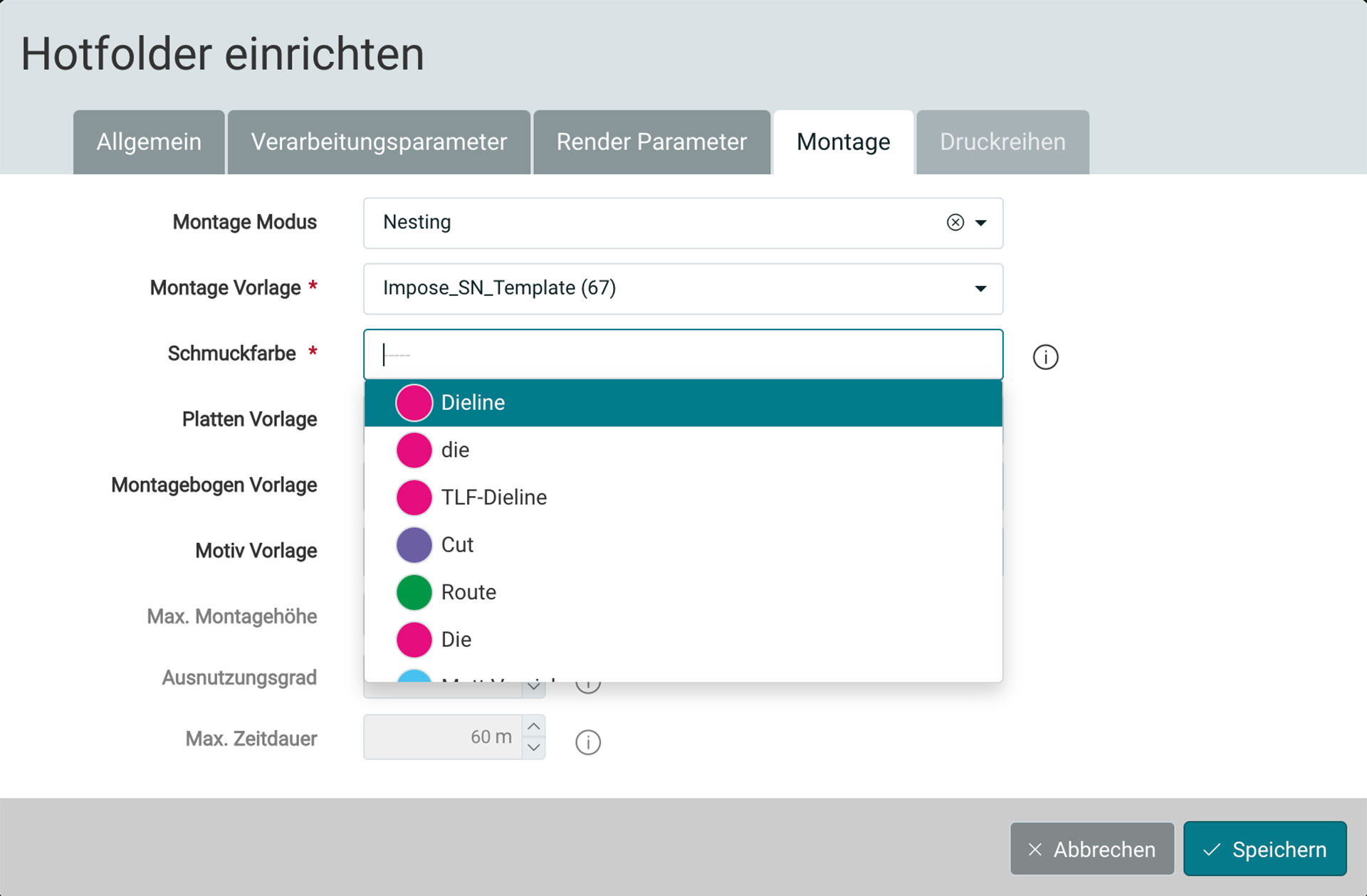Viewport: 1367px width, 896px height.
Task: Expand the Montage Vorlage dropdown arrow
Action: (x=980, y=288)
